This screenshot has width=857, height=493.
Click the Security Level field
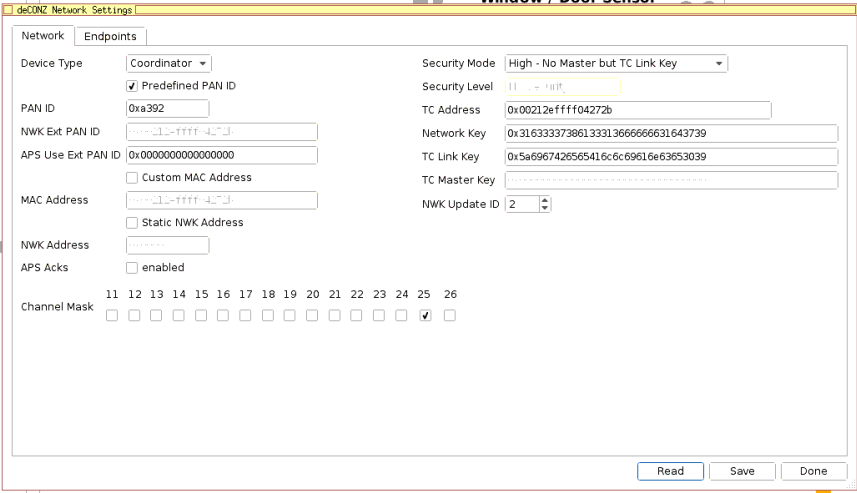pyautogui.click(x=562, y=86)
